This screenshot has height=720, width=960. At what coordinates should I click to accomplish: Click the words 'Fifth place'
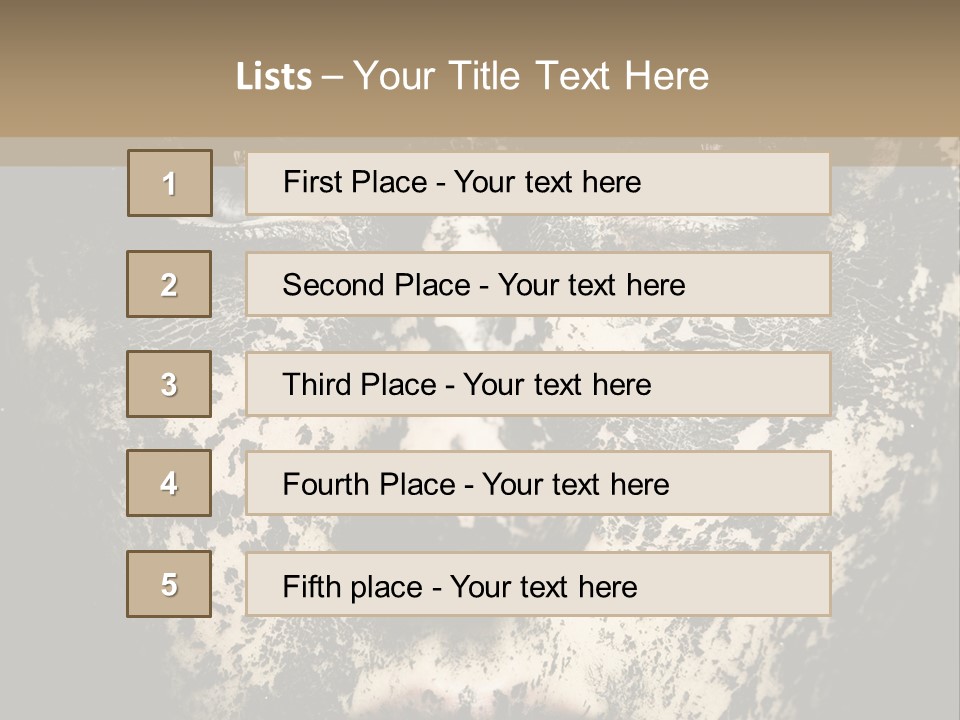click(352, 586)
